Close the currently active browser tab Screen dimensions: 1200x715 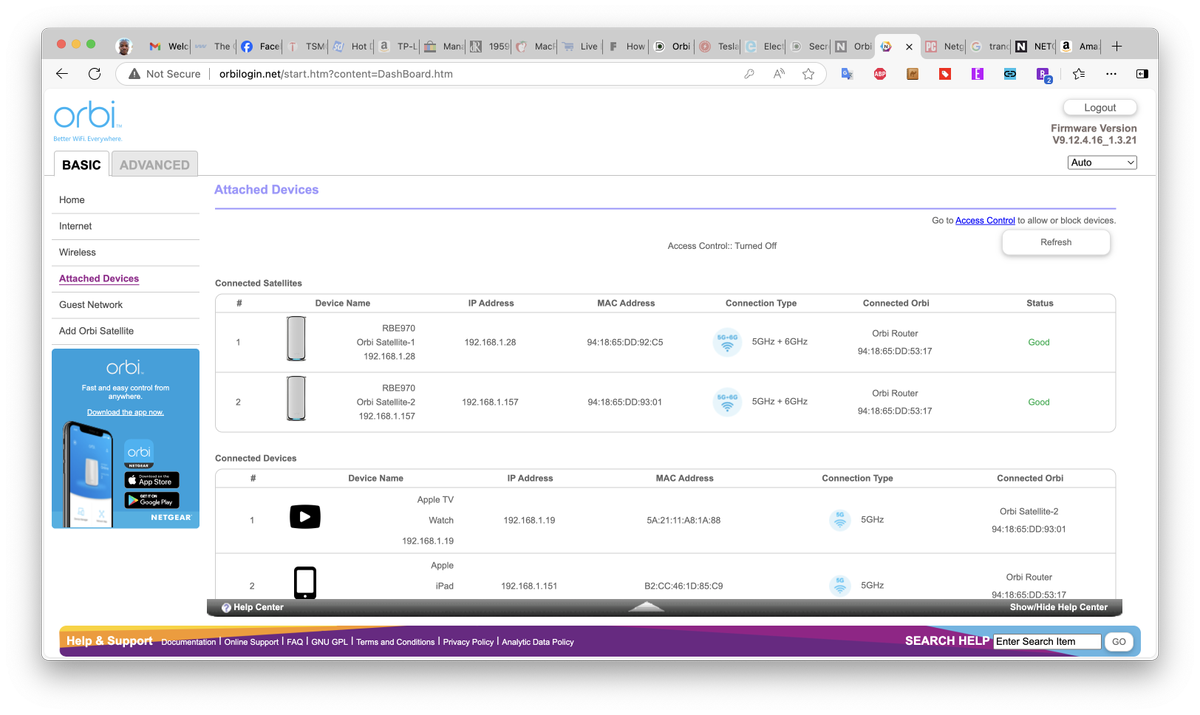tap(909, 46)
